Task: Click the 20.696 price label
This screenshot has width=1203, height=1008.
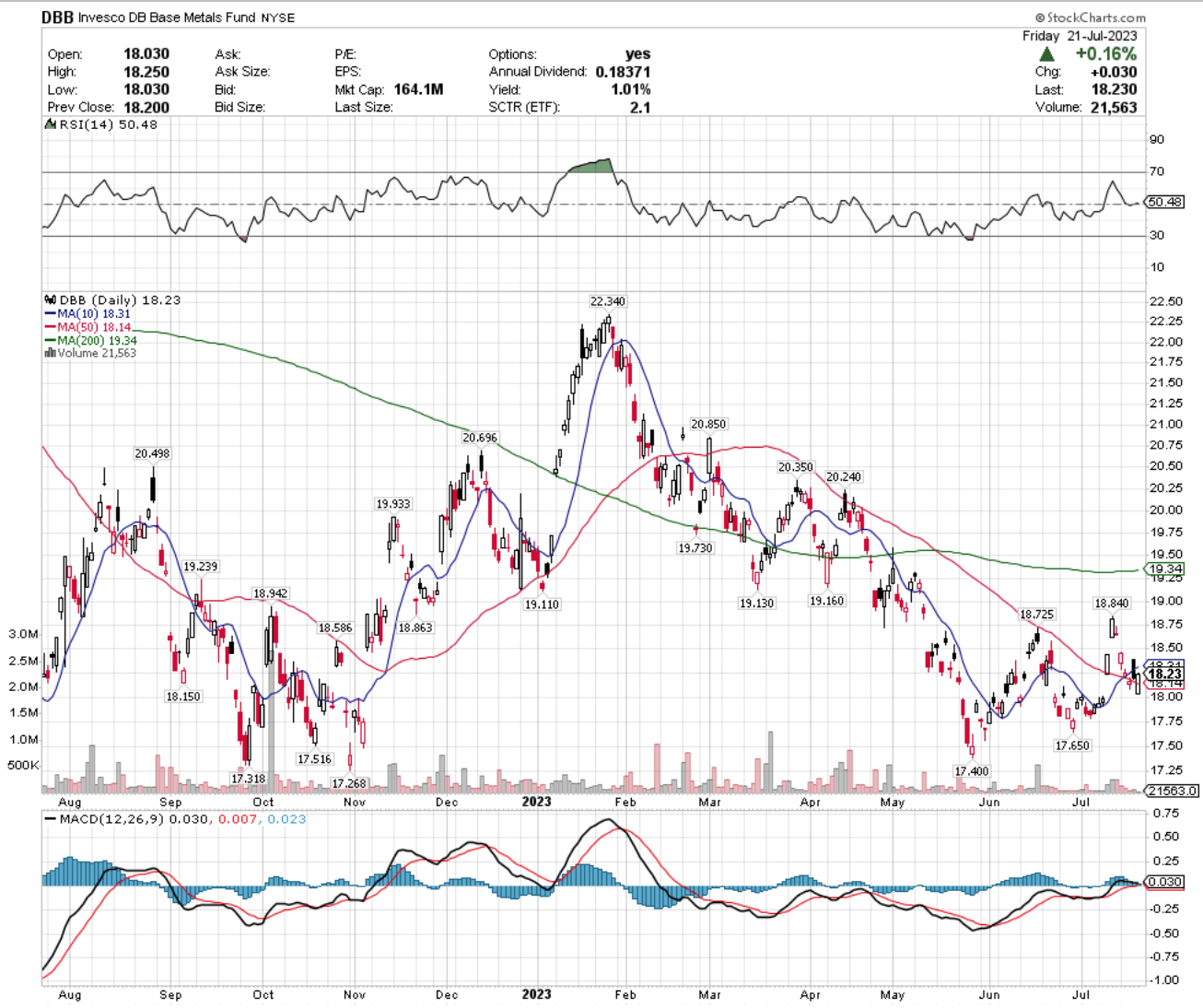Action: pyautogui.click(x=480, y=438)
